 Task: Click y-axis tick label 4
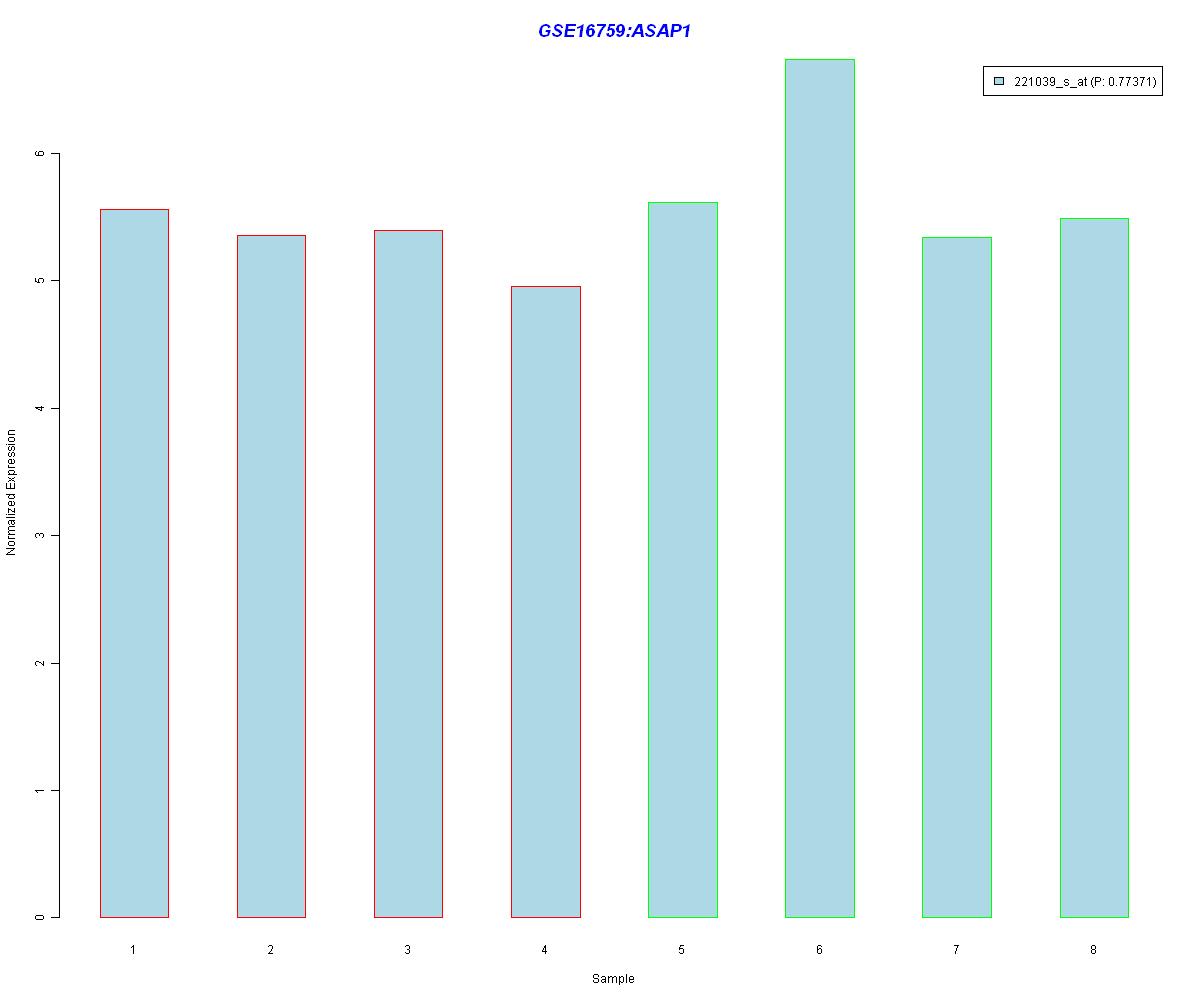tap(40, 408)
